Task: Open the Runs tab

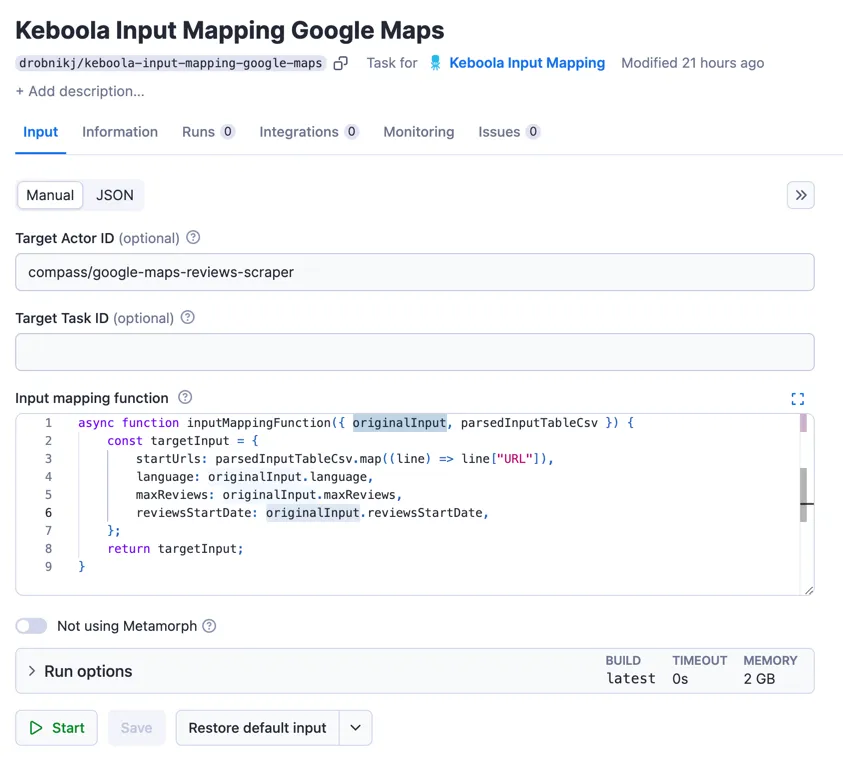Action: coord(208,132)
